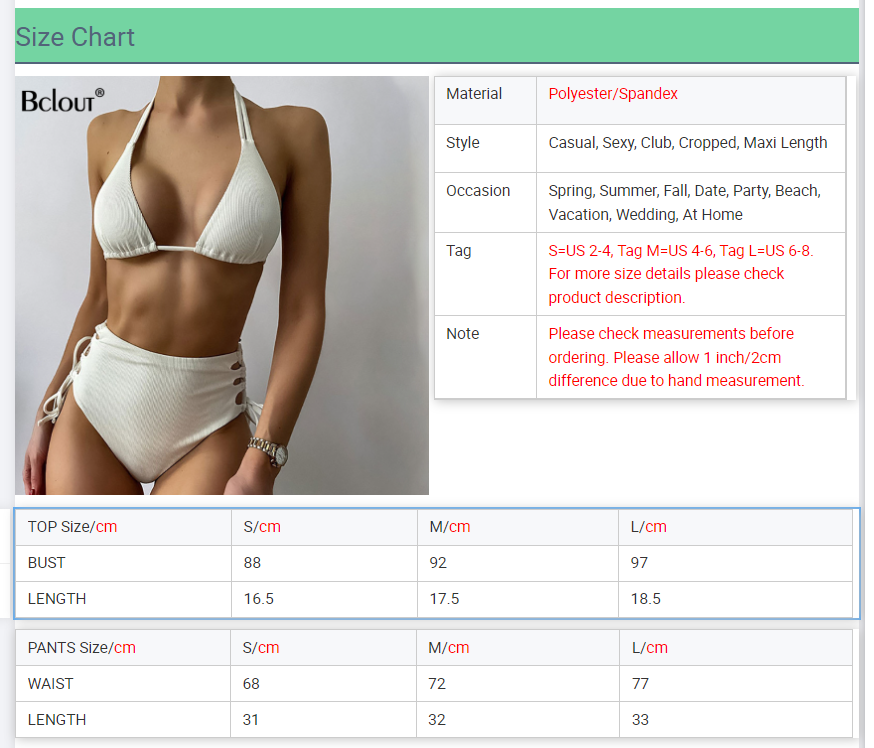Viewport: 874px width, 748px height.
Task: Click the Tag size details text
Action: [x=680, y=274]
